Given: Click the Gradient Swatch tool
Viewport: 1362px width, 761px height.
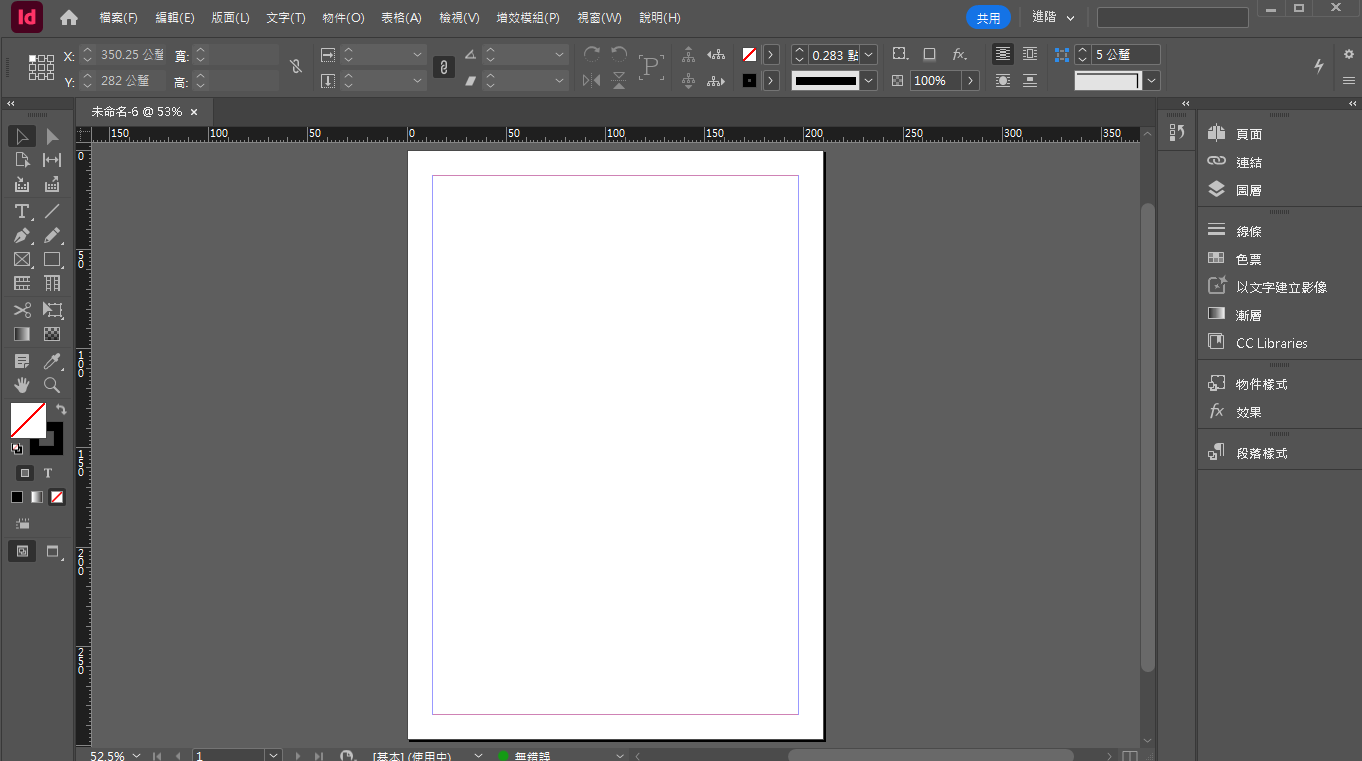Looking at the screenshot, I should coord(21,334).
